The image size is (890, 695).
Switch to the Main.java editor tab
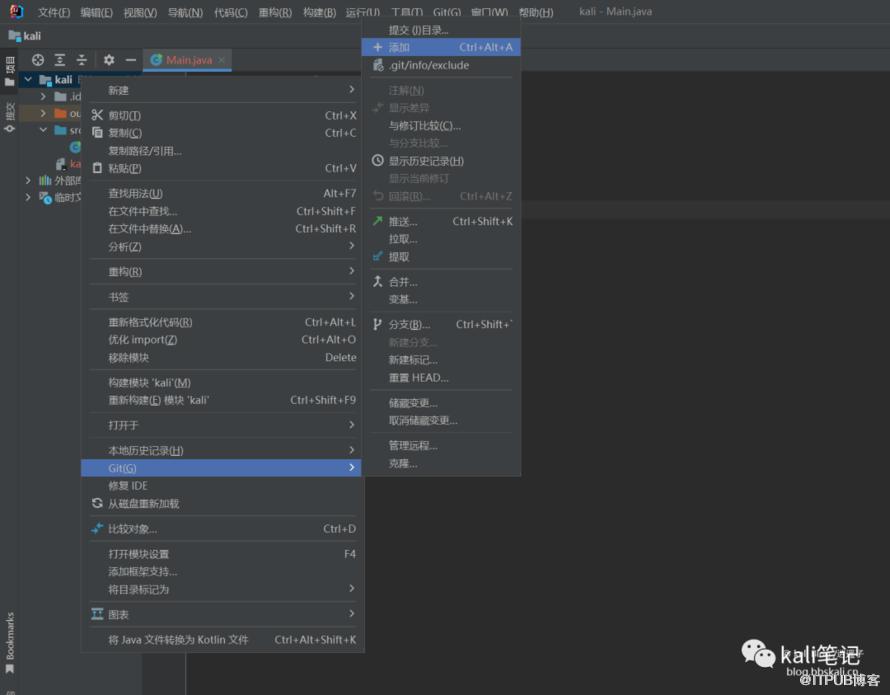[188, 60]
